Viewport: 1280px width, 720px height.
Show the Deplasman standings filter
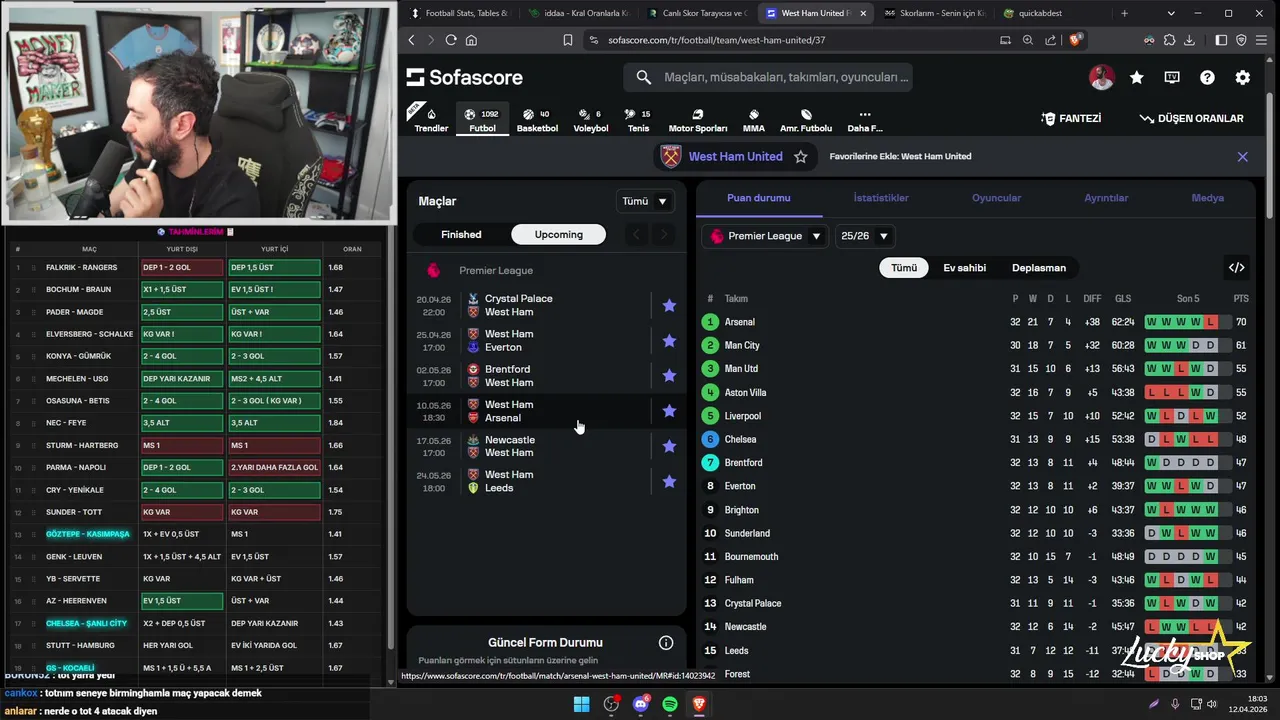(1038, 268)
